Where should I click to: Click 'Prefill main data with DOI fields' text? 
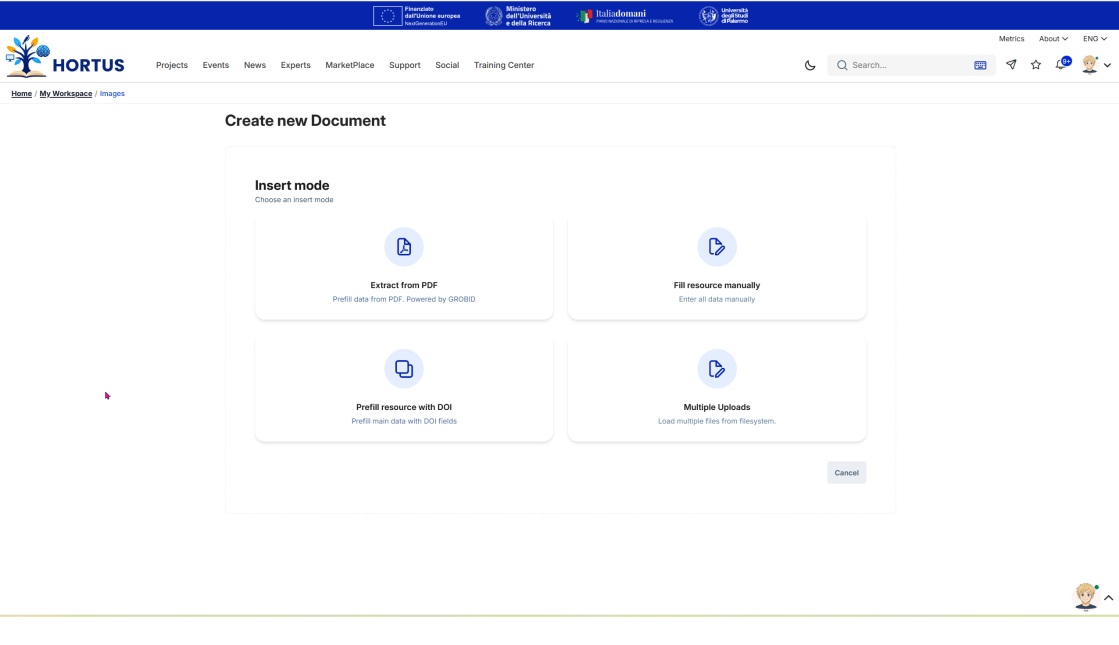click(x=404, y=421)
